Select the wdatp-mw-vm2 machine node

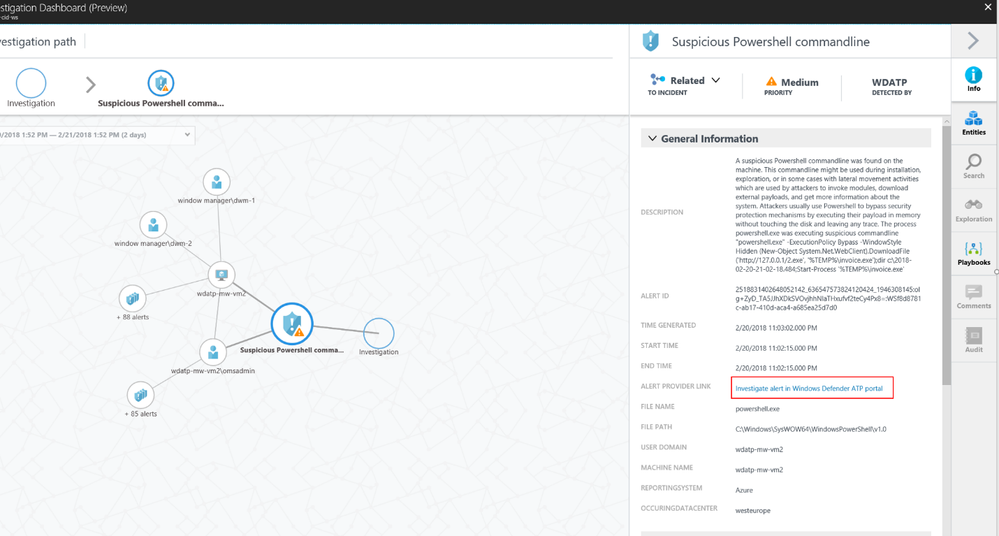[221, 275]
